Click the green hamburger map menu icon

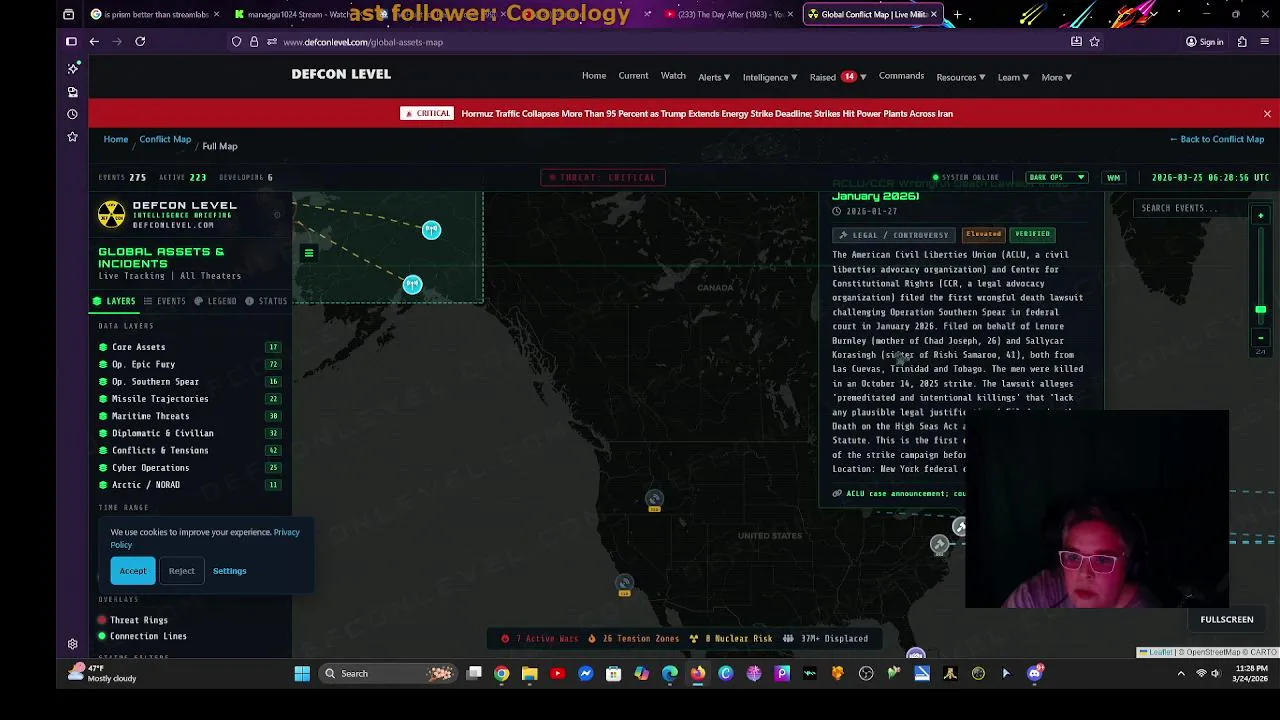point(309,253)
